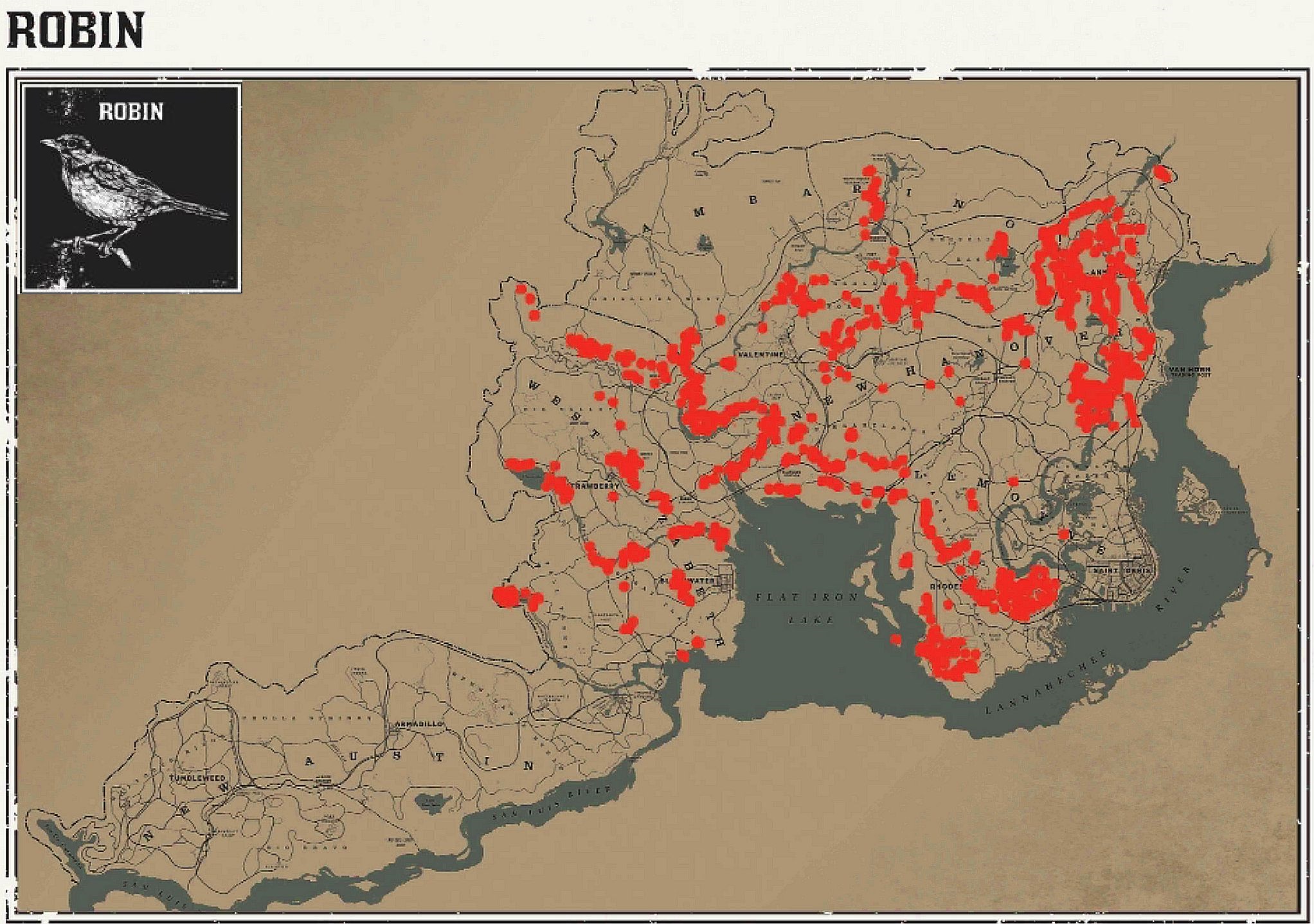Screen dimensions: 1314x924
Task: Click the Tumbleweed town label
Action: 197,777
